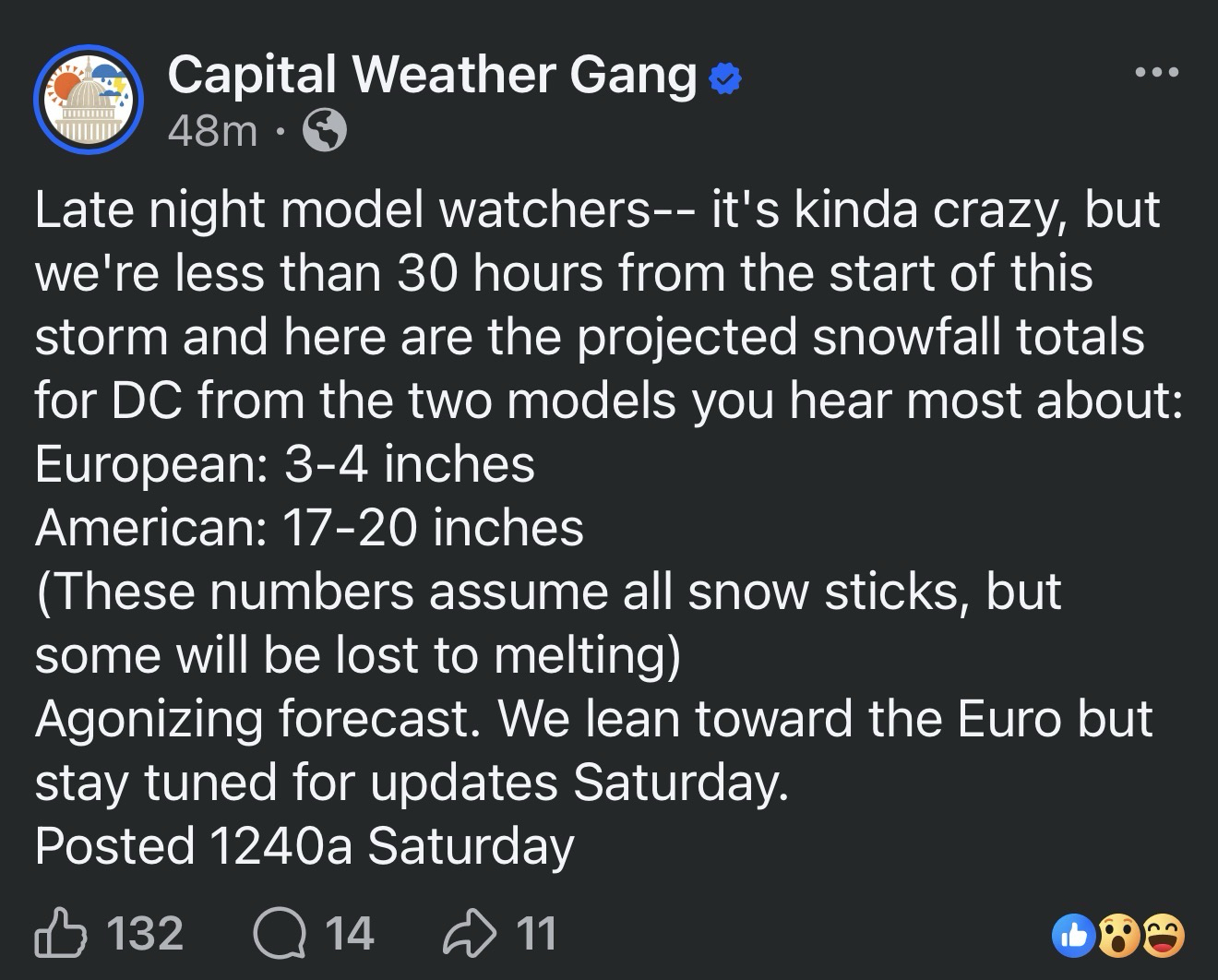View the 11 shares count
The height and width of the screenshot is (980, 1218).
click(537, 932)
